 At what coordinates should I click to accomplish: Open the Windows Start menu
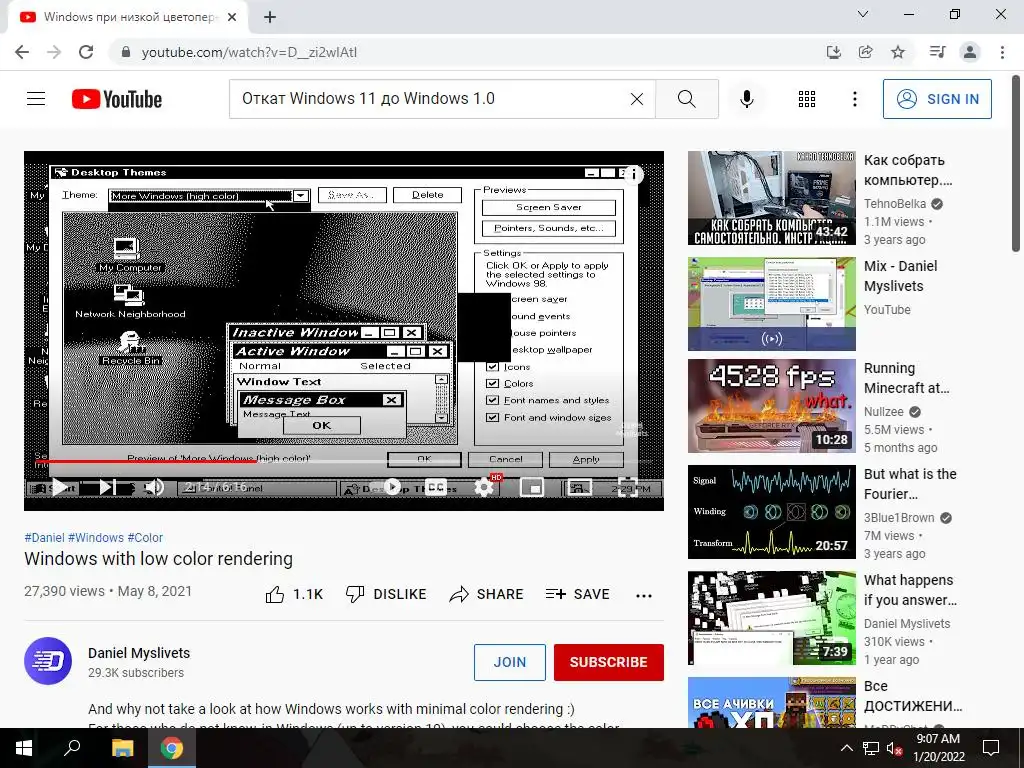[24, 748]
